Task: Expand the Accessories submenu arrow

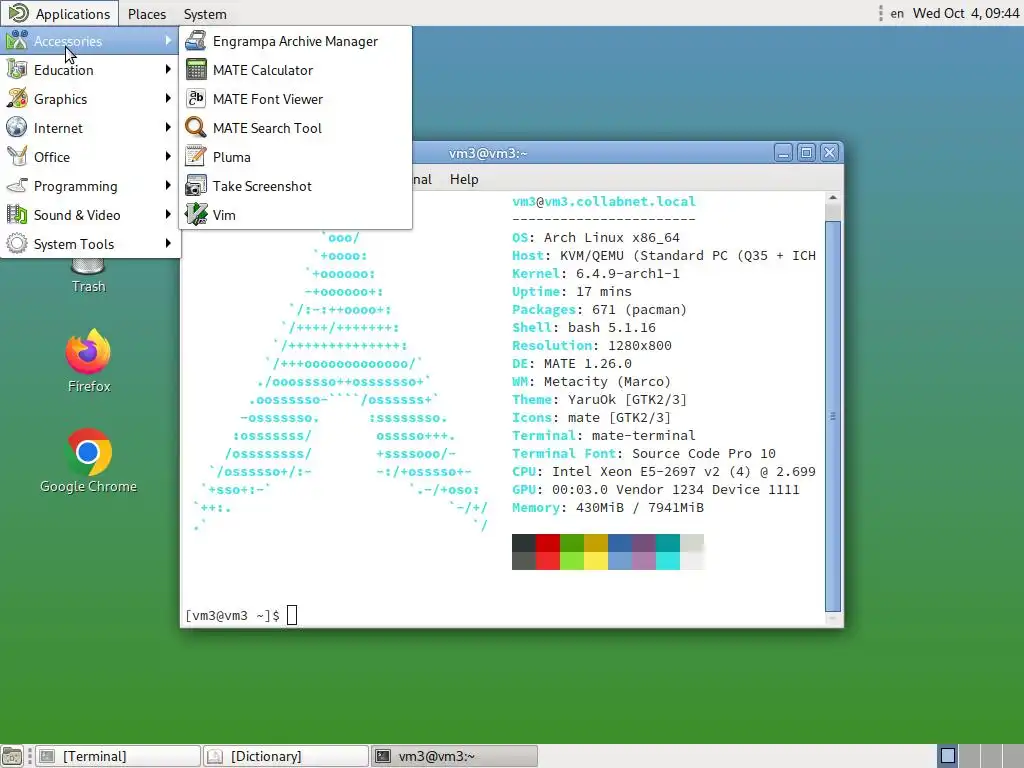Action: (x=168, y=40)
